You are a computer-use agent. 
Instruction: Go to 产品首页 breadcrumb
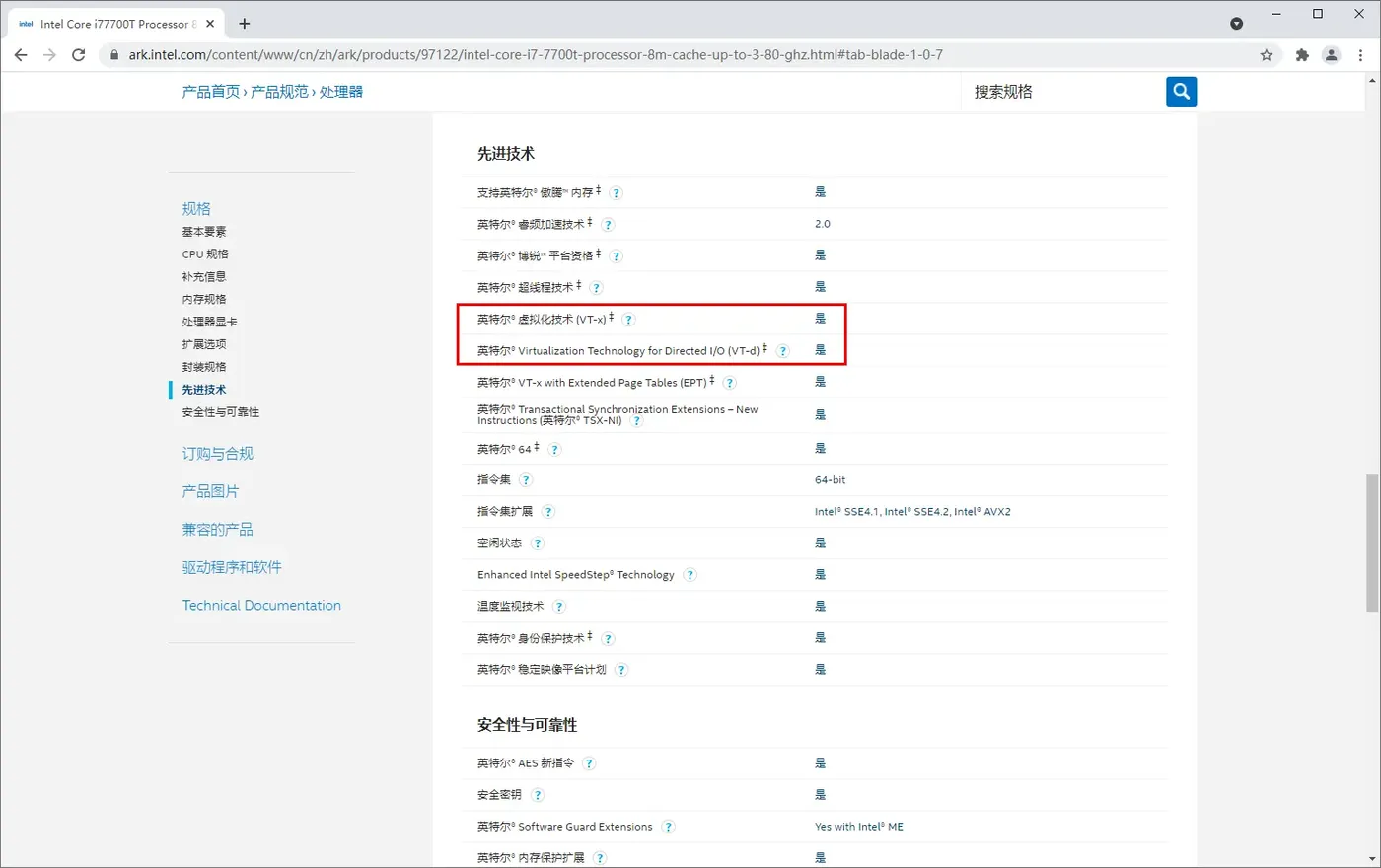211,92
